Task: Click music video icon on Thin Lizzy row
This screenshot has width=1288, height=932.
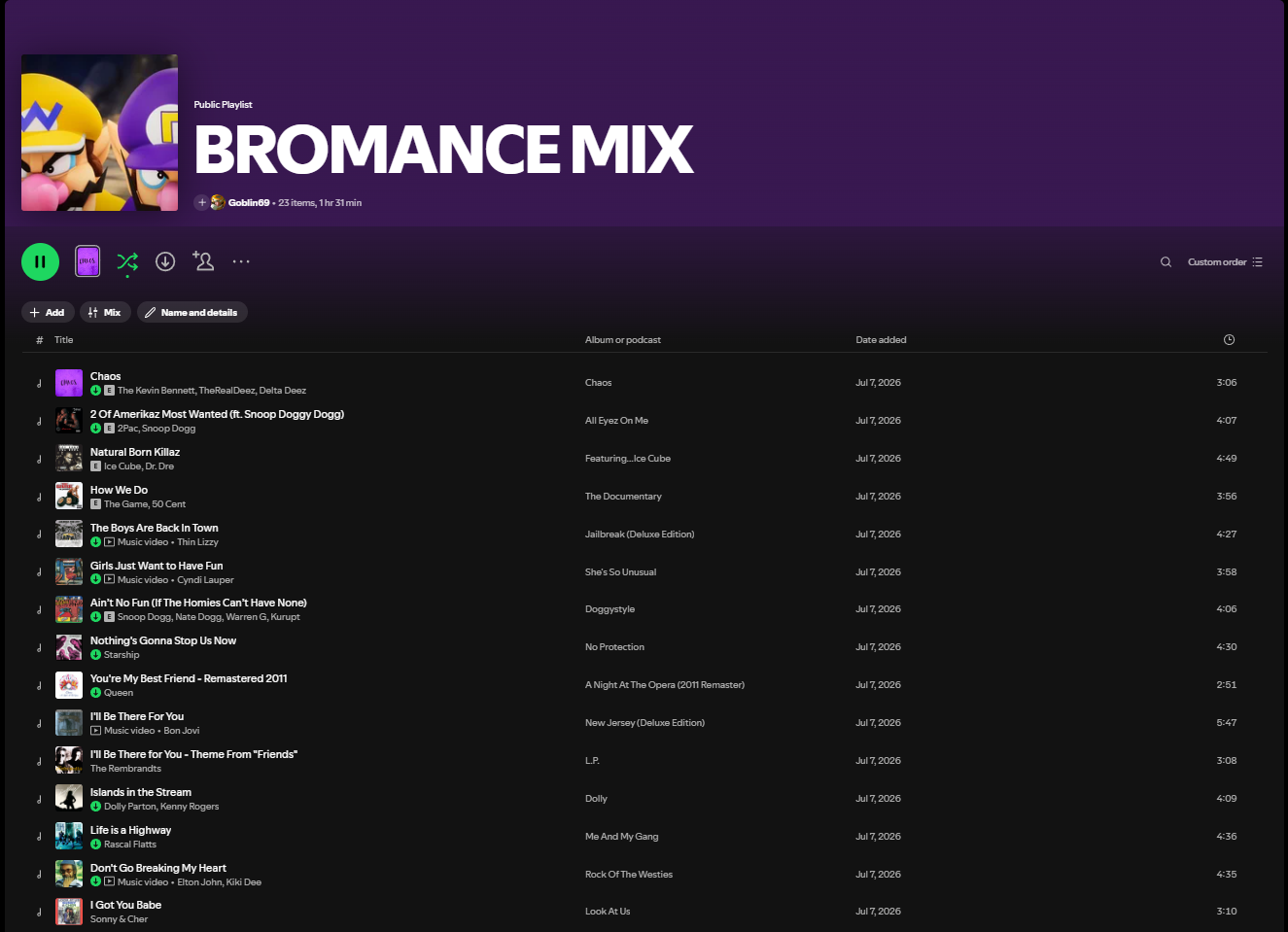Action: click(110, 542)
